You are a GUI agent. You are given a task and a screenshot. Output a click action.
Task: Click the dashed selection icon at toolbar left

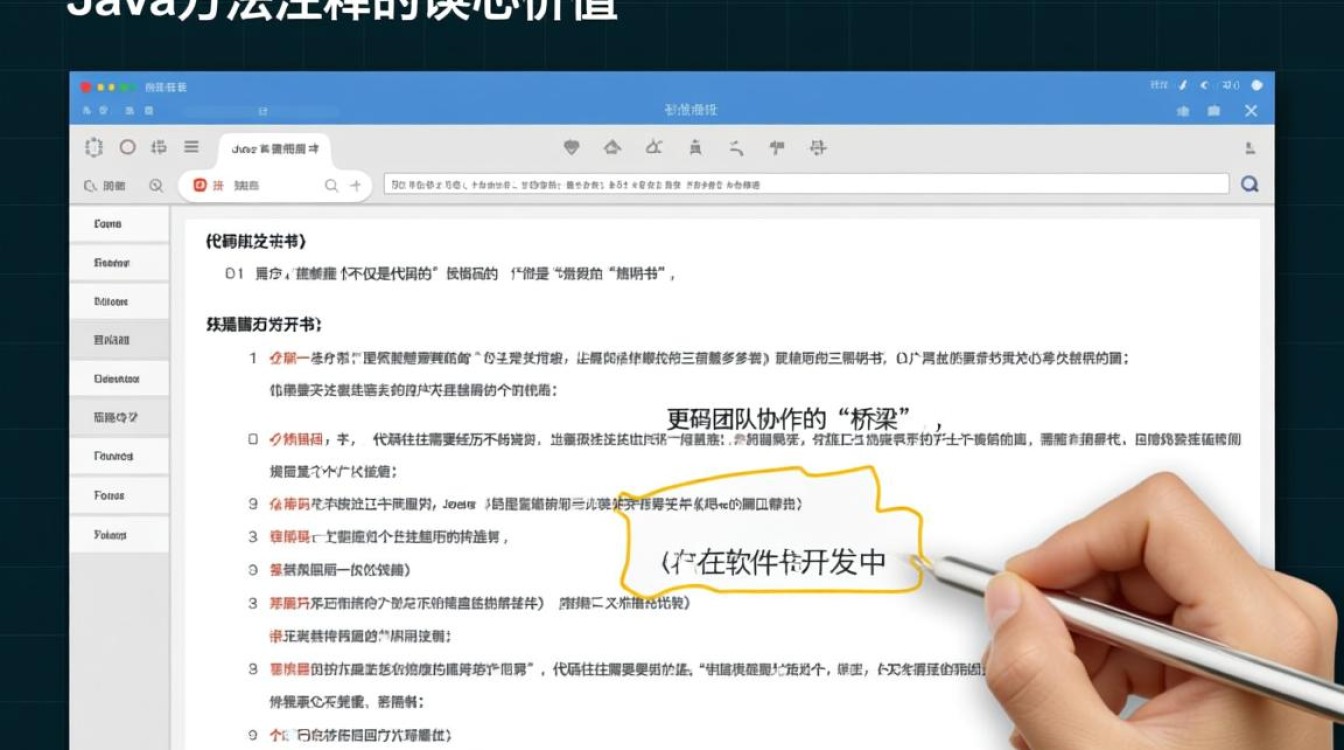click(x=95, y=146)
